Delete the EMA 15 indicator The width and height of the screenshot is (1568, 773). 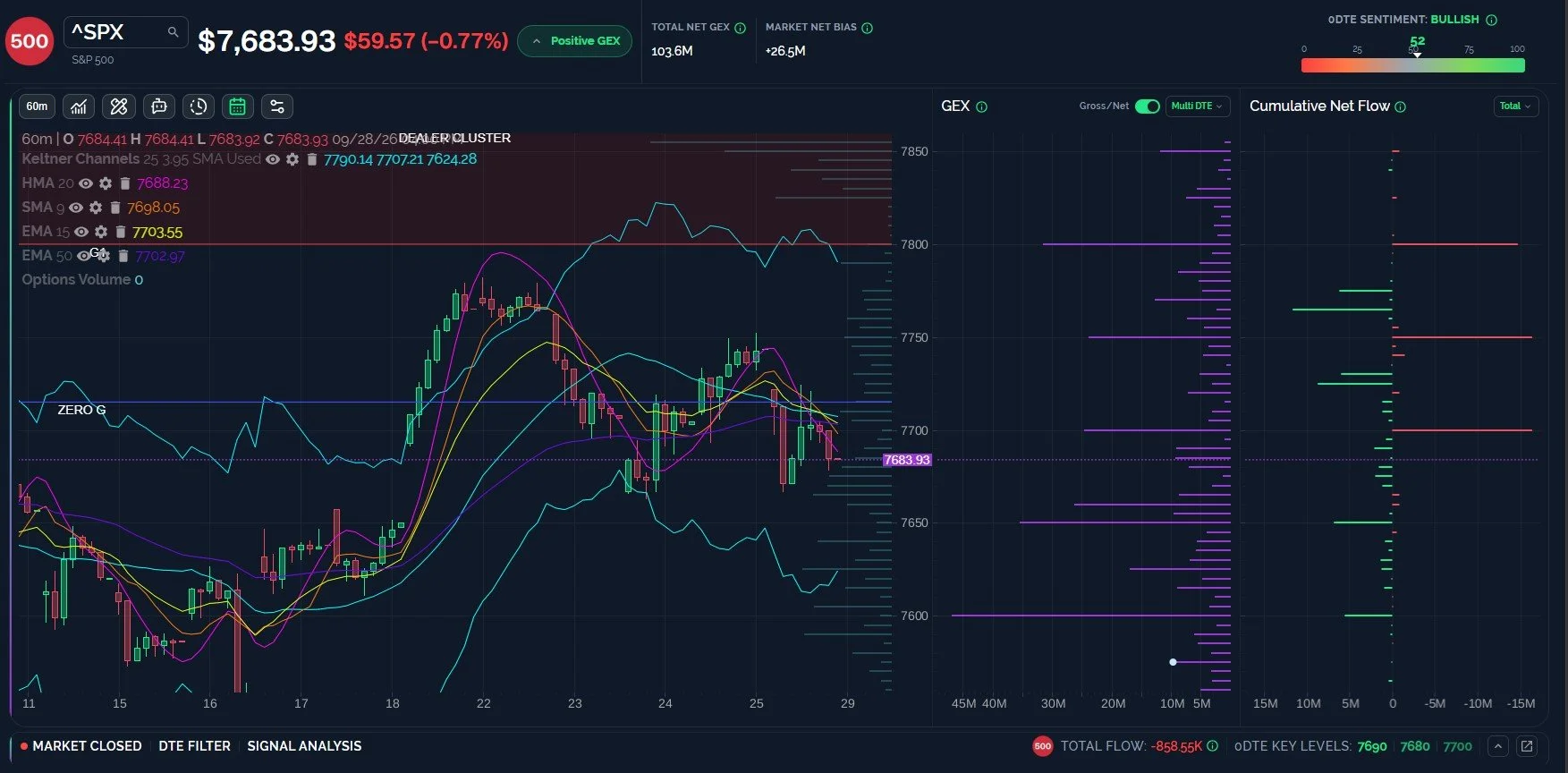[121, 232]
